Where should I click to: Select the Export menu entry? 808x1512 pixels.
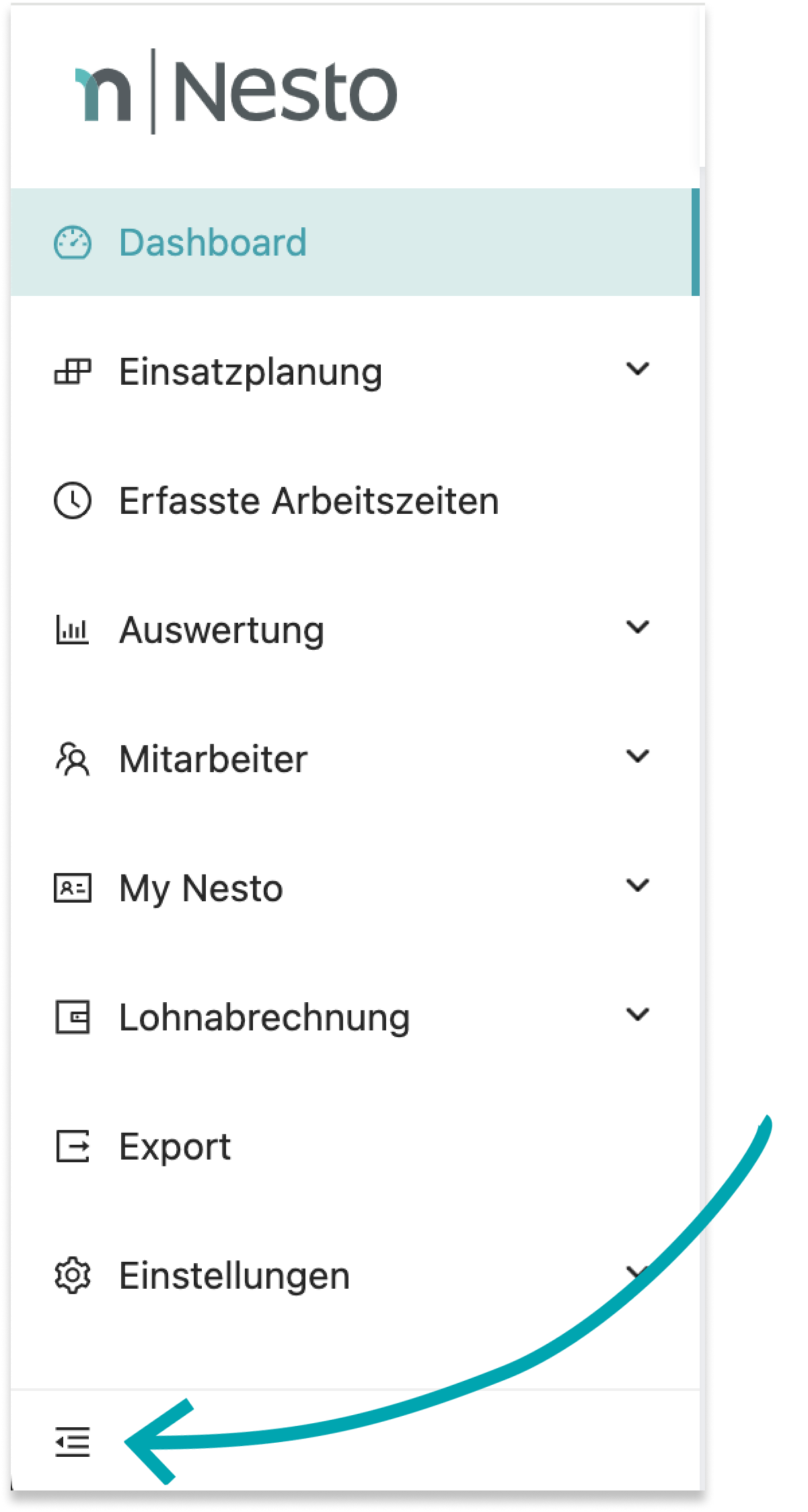tap(175, 1147)
